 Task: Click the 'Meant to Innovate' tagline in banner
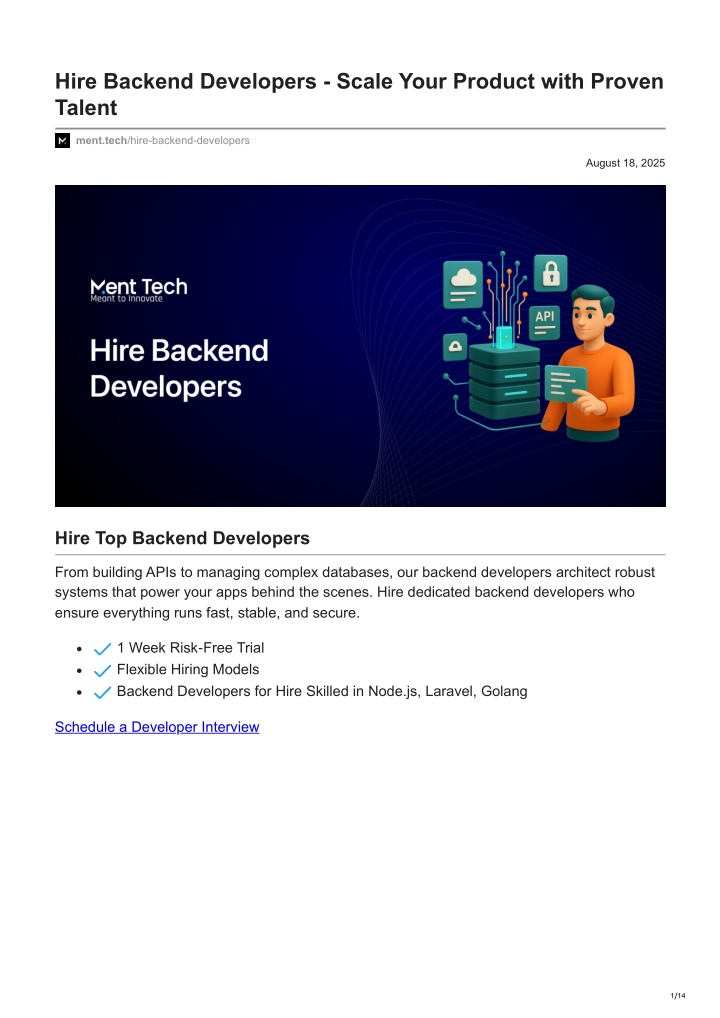pyautogui.click(x=127, y=299)
